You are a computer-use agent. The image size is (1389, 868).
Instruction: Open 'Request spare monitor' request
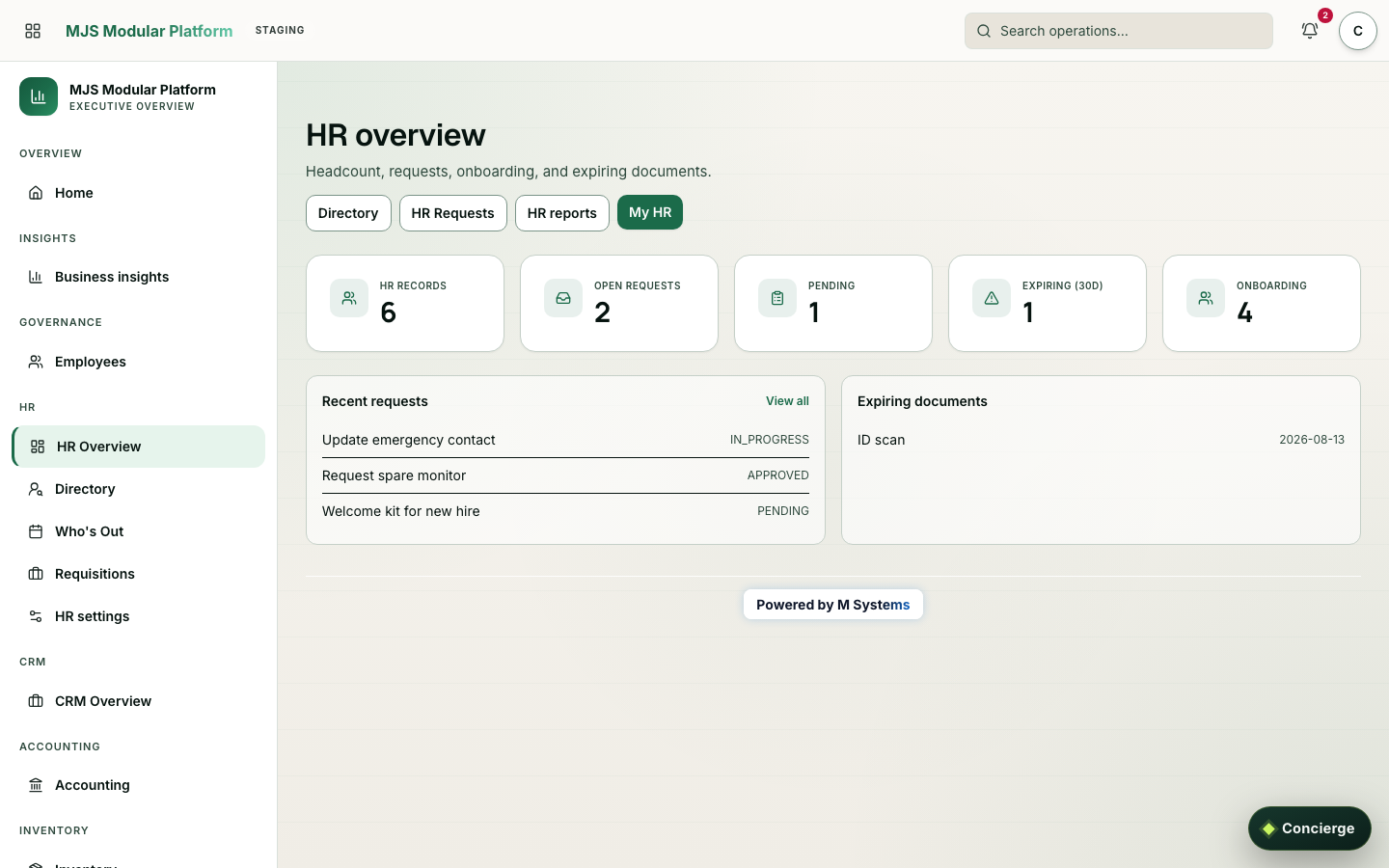(x=565, y=475)
